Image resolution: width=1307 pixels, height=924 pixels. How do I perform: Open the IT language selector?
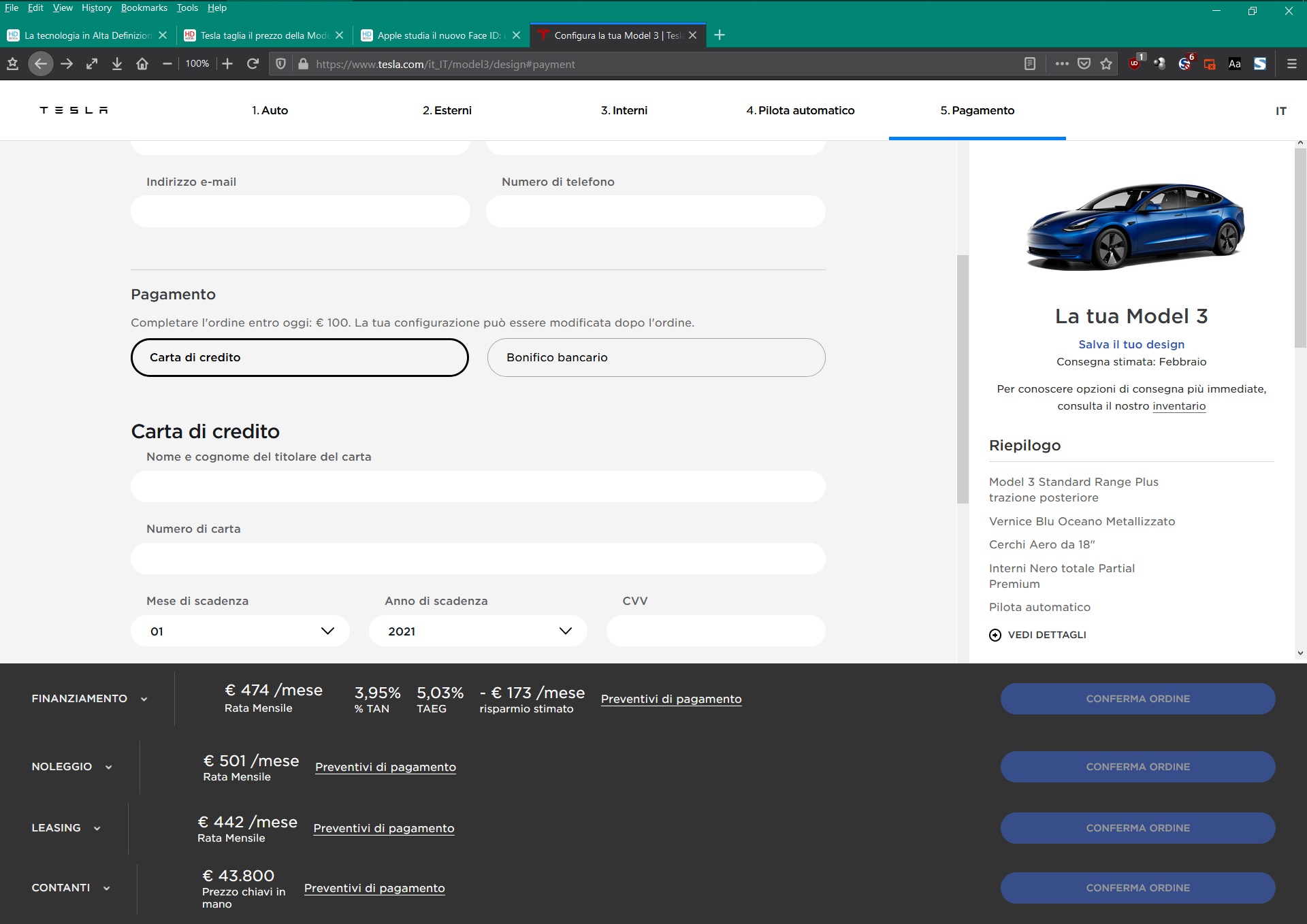click(1280, 111)
